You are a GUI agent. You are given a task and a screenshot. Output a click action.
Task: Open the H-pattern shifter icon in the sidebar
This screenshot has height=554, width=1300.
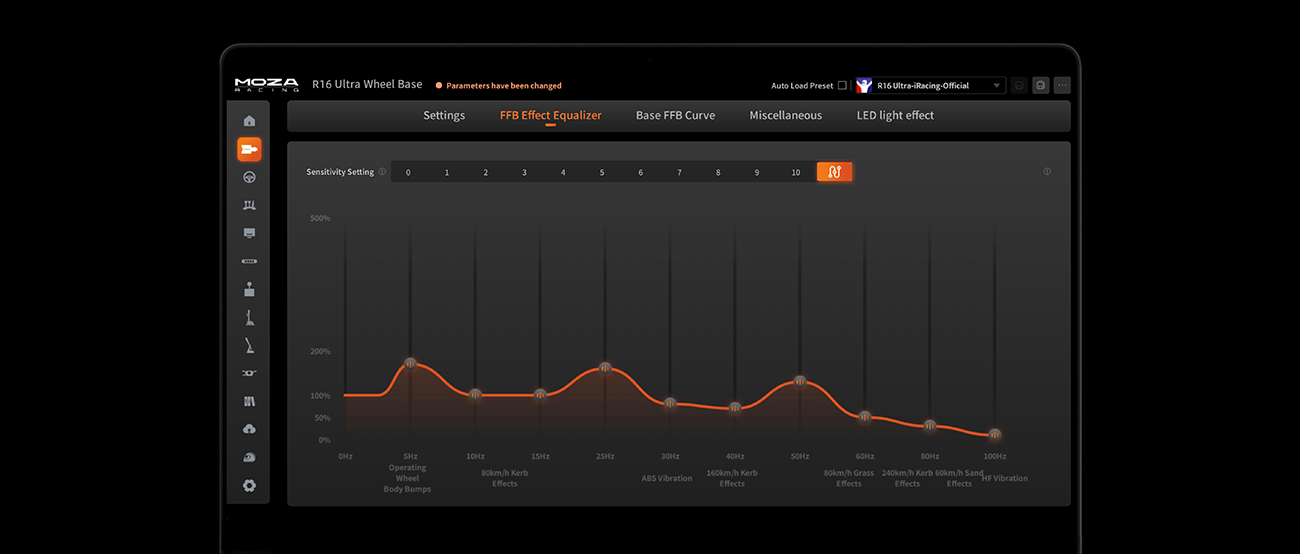(x=249, y=289)
